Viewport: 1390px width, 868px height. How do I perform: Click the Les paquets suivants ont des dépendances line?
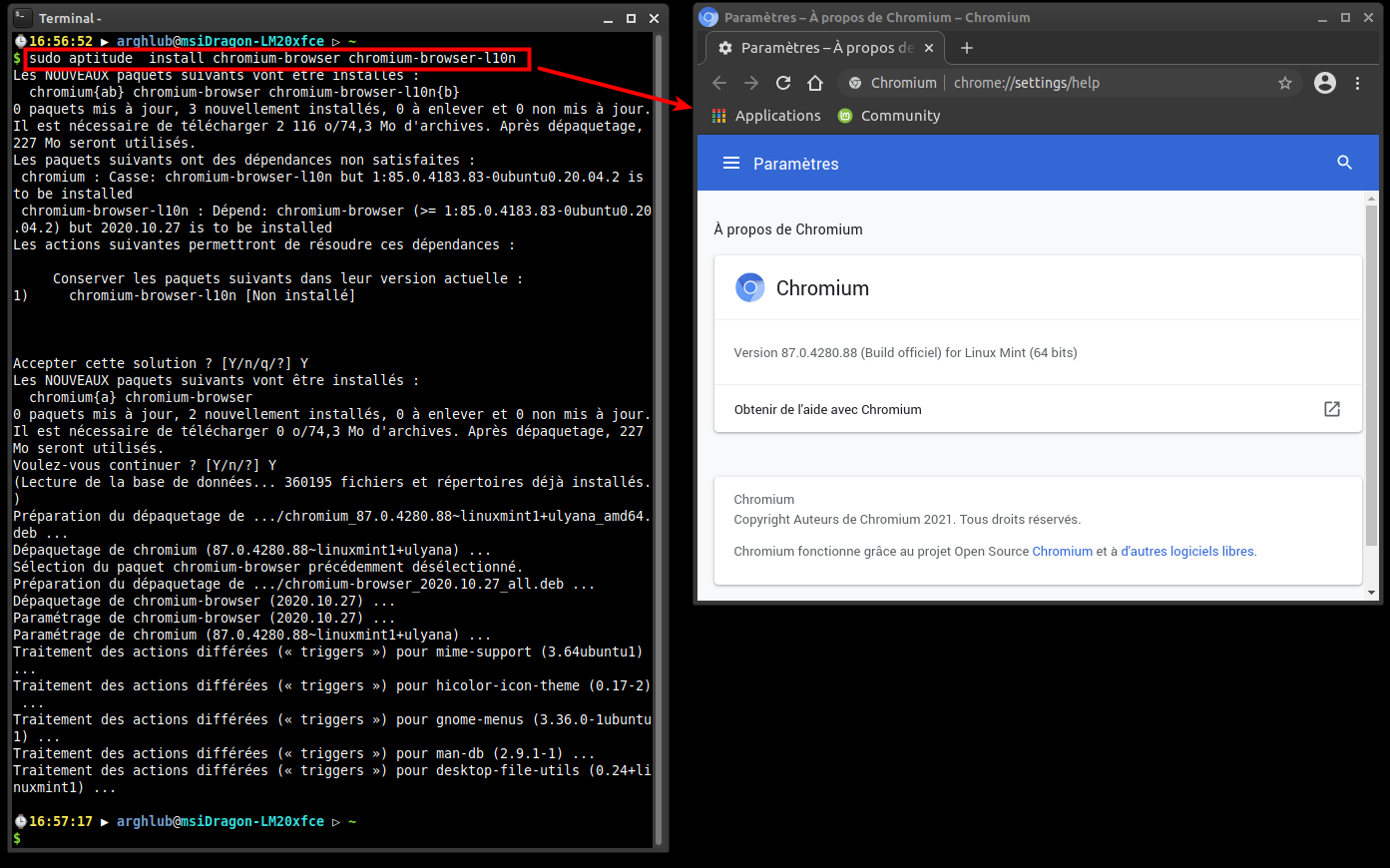(243, 160)
